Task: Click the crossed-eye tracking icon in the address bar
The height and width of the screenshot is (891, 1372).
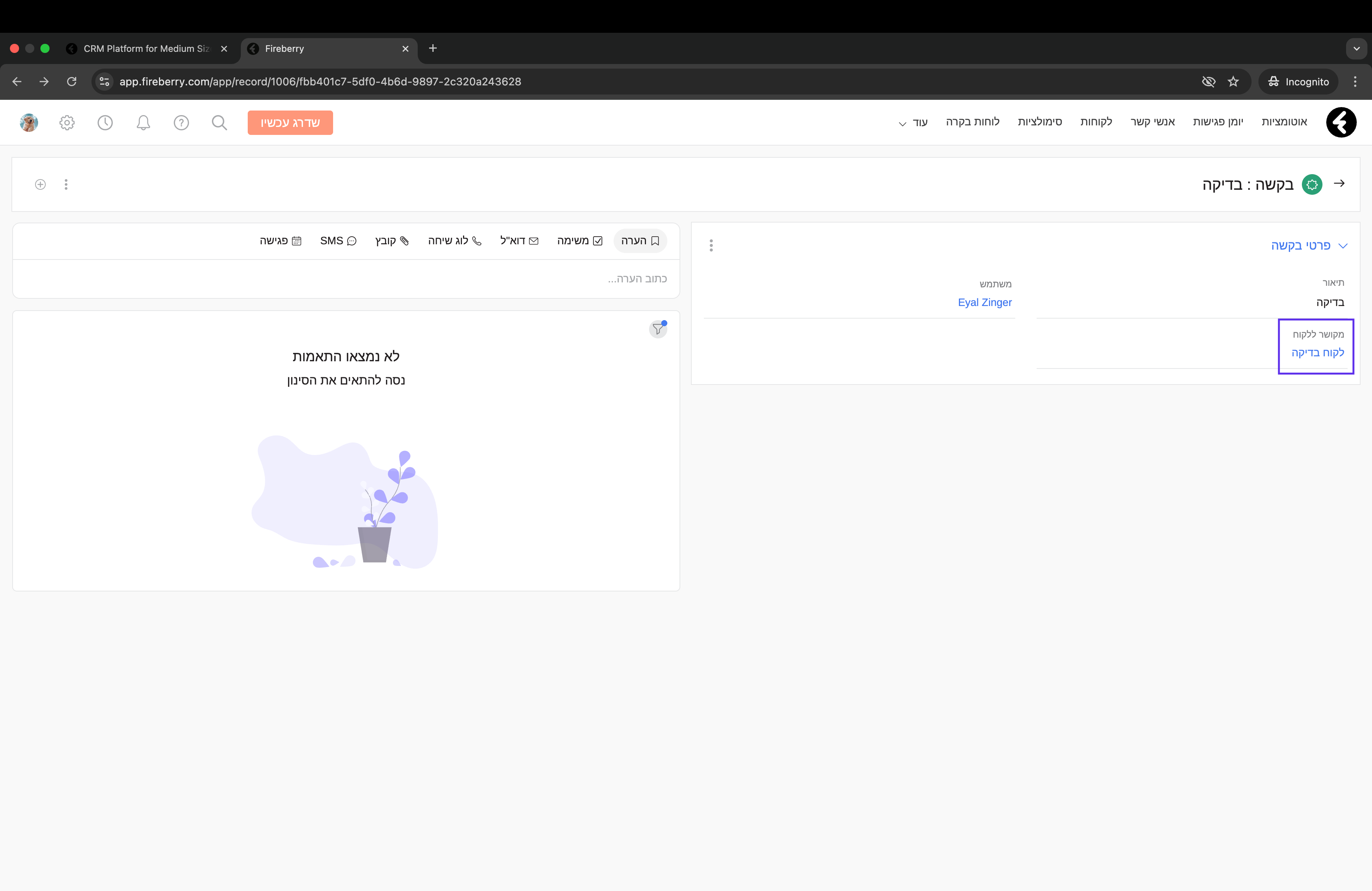Action: tap(1208, 81)
